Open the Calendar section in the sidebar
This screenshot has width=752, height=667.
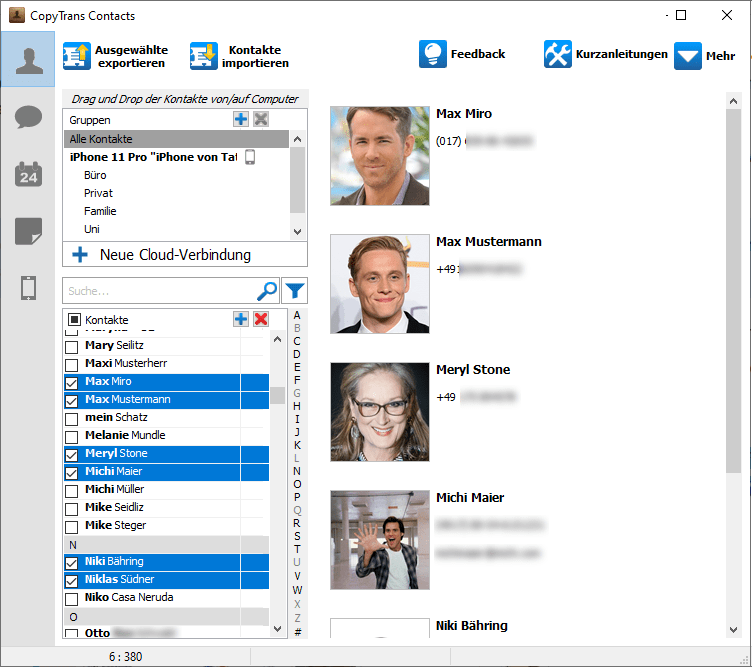click(28, 174)
